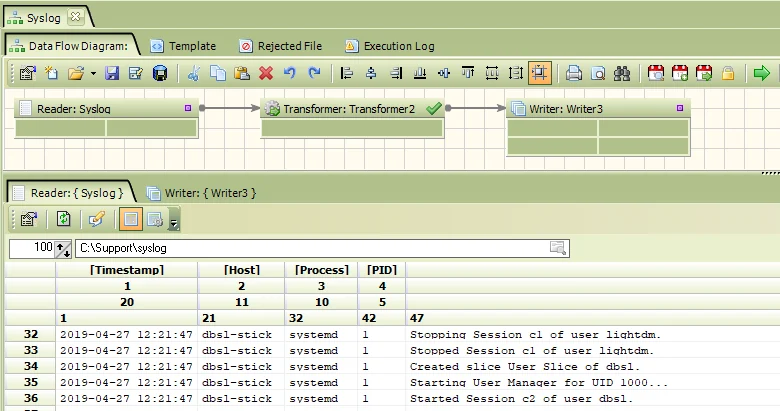This screenshot has width=780, height=411.
Task: Click green checkmark on Transformer2 node
Action: [x=434, y=108]
